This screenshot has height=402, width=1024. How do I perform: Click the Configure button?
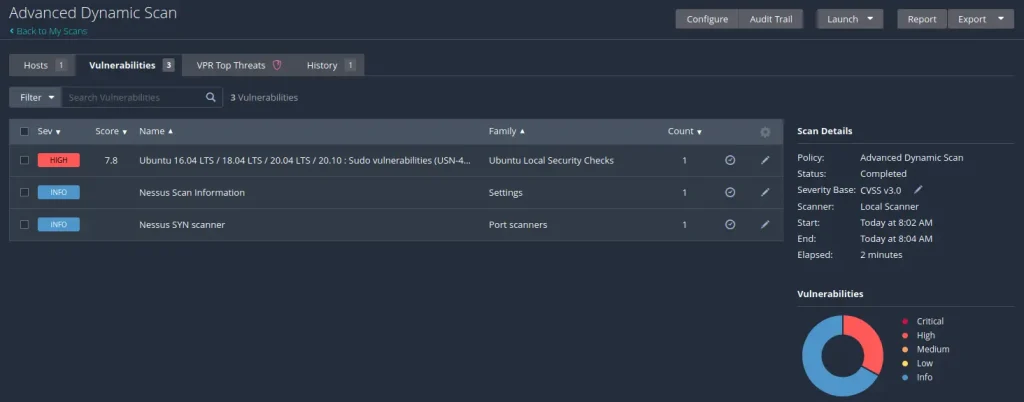706,19
